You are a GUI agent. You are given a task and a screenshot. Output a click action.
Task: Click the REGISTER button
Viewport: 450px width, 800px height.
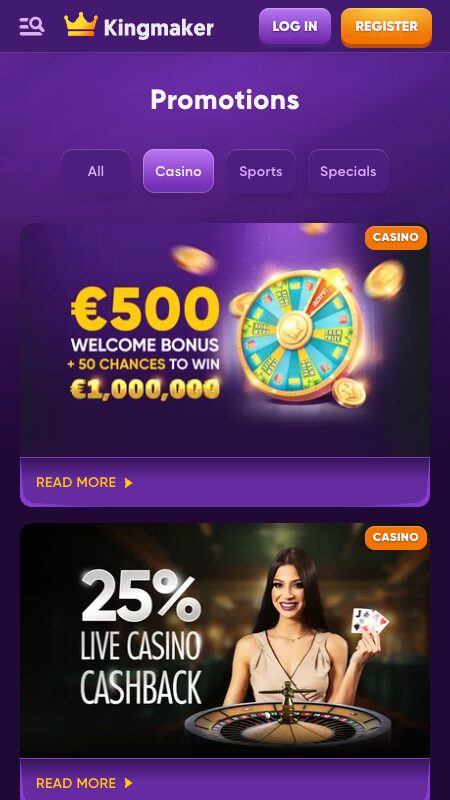pos(386,27)
